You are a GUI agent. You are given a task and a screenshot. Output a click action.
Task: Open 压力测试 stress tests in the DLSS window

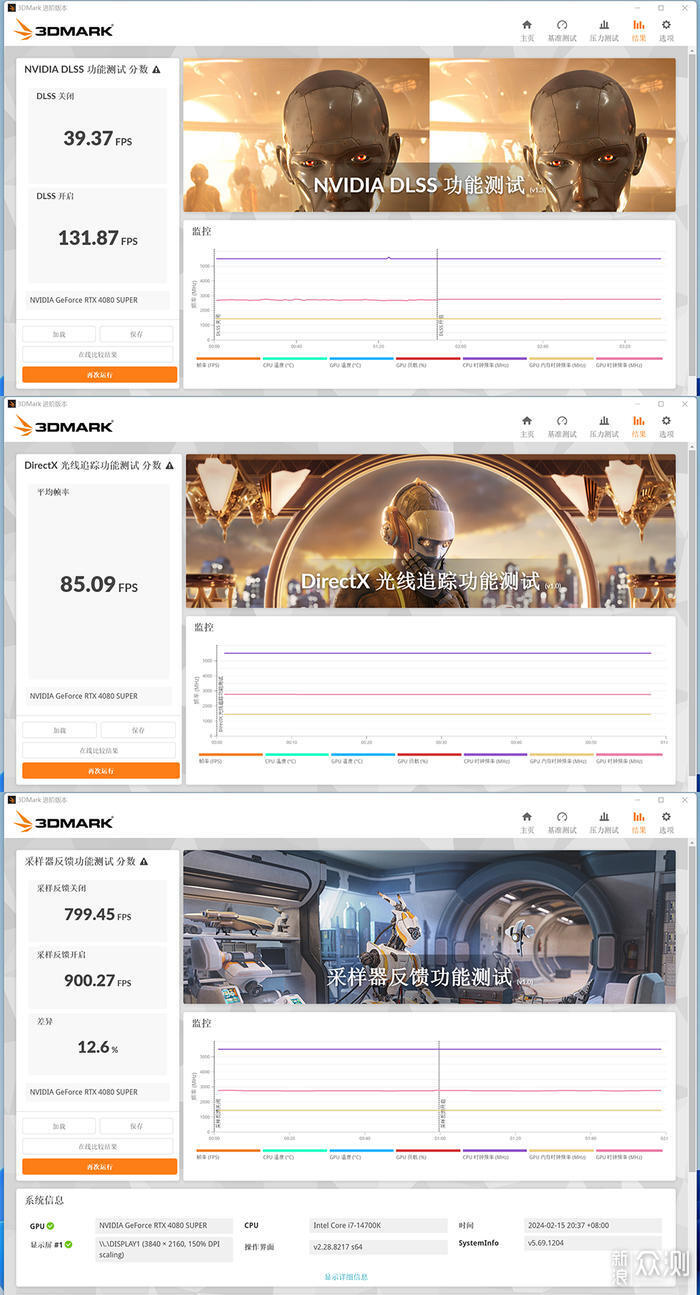[603, 30]
